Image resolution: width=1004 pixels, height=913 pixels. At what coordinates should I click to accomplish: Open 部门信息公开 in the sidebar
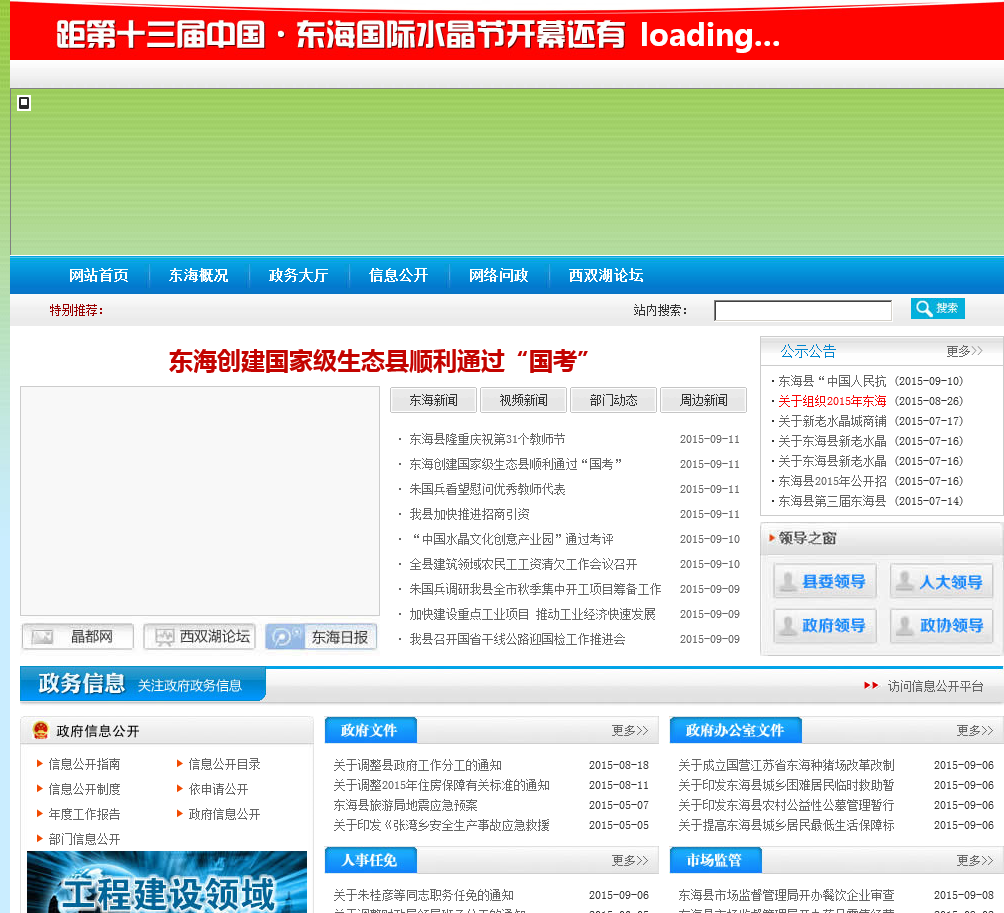(84, 839)
